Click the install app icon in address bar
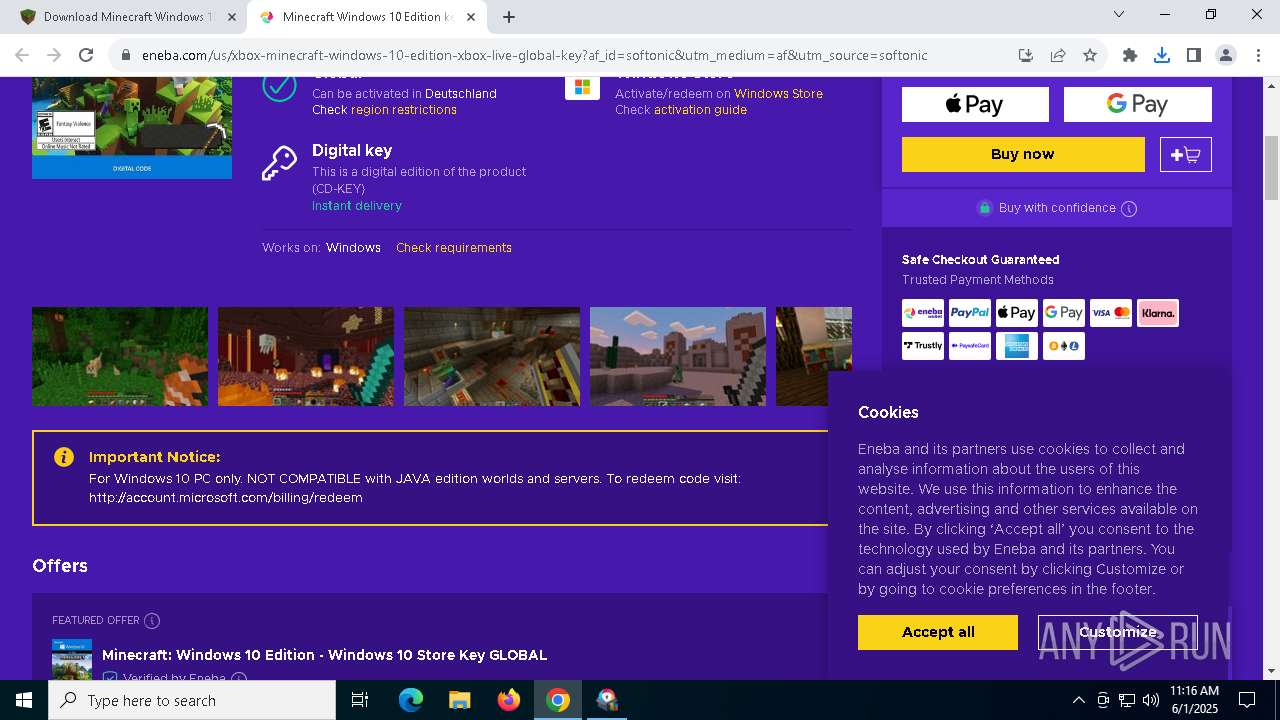This screenshot has width=1280, height=720. tap(1026, 55)
